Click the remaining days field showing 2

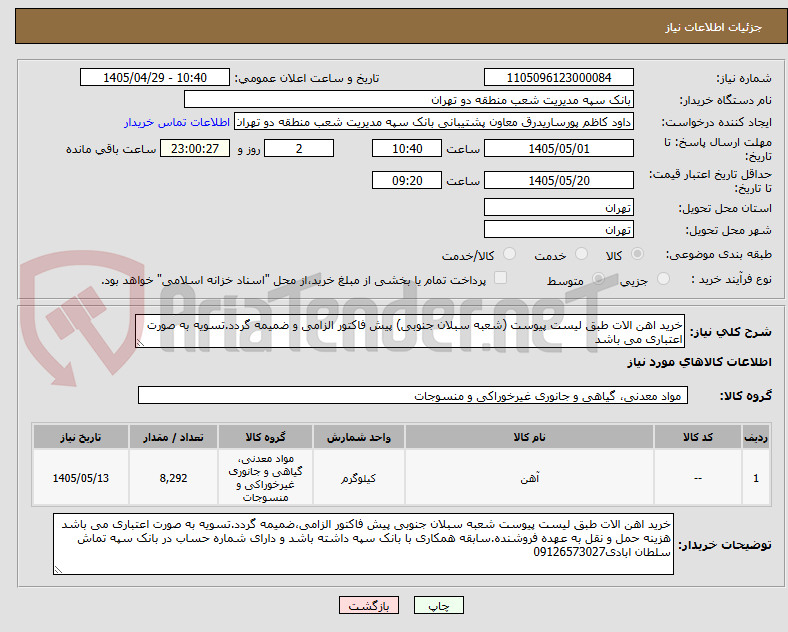point(299,149)
